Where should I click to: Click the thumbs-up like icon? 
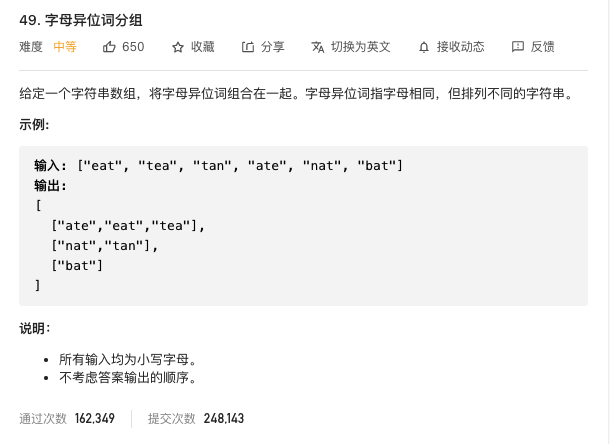(x=110, y=47)
